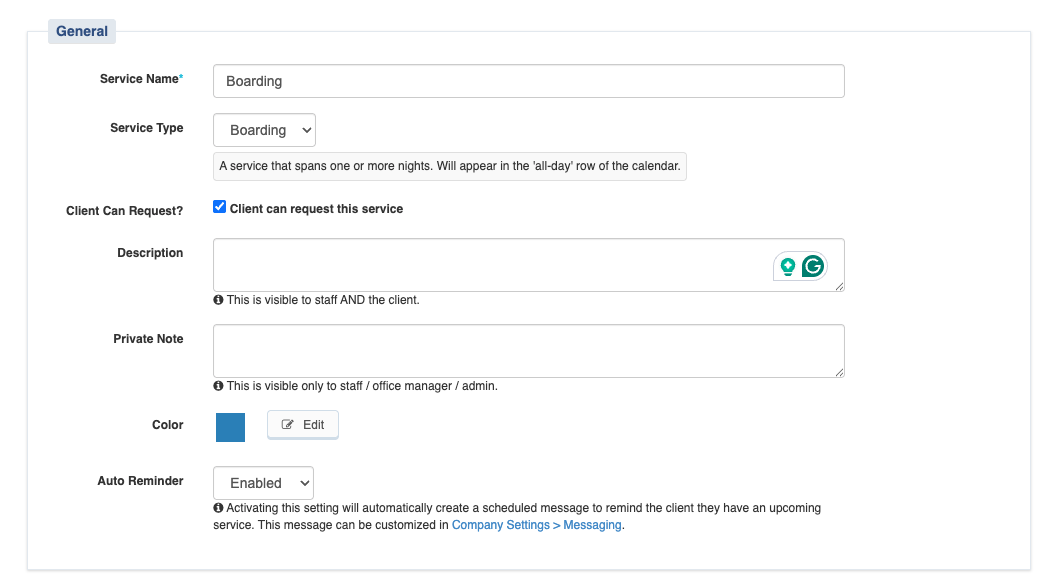1043x581 pixels.
Task: Click the Service Name input field
Action: point(529,81)
